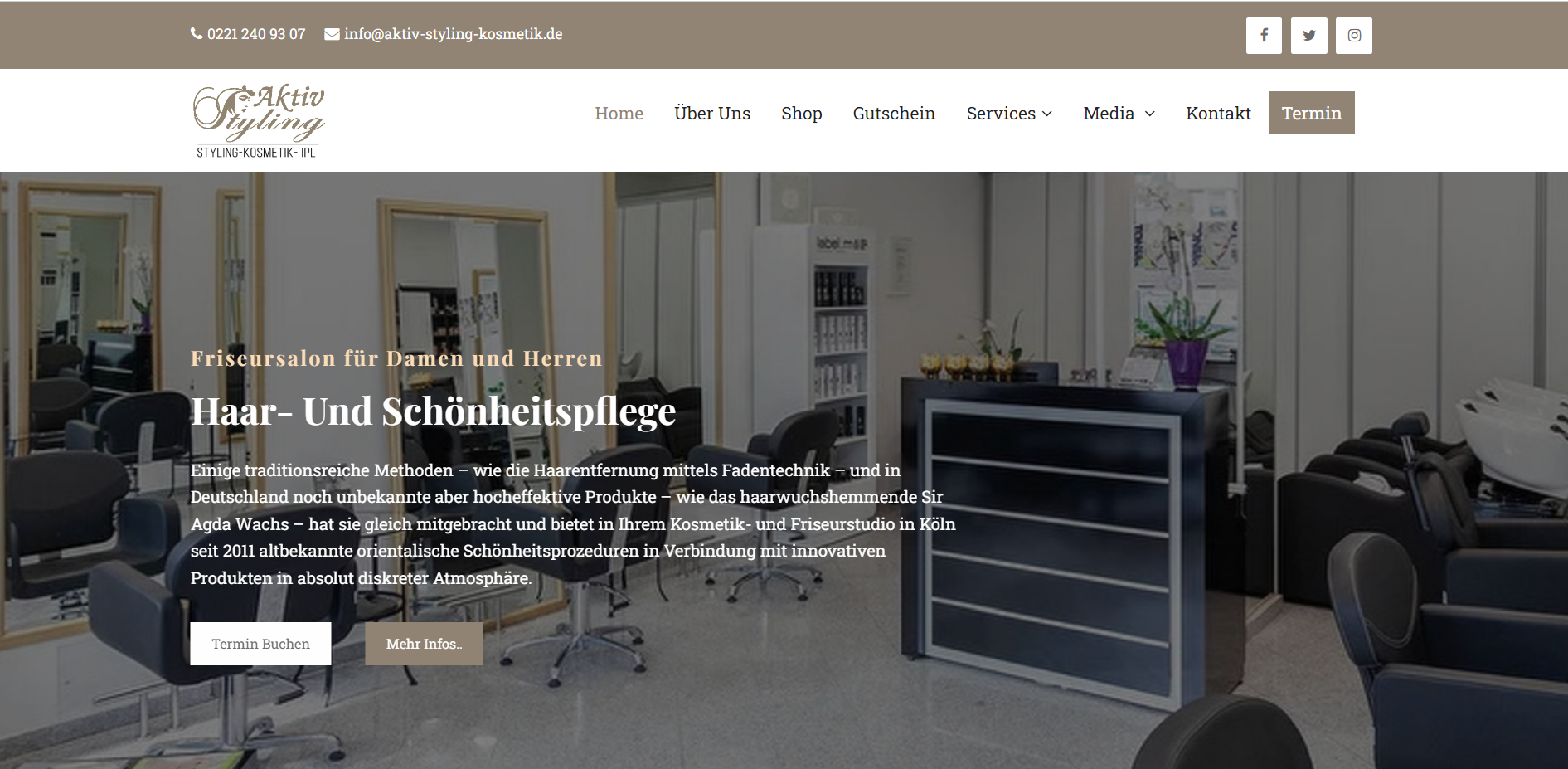This screenshot has width=1568, height=769.
Task: Click the 0221 240 93 07 phone link
Action: (x=256, y=34)
